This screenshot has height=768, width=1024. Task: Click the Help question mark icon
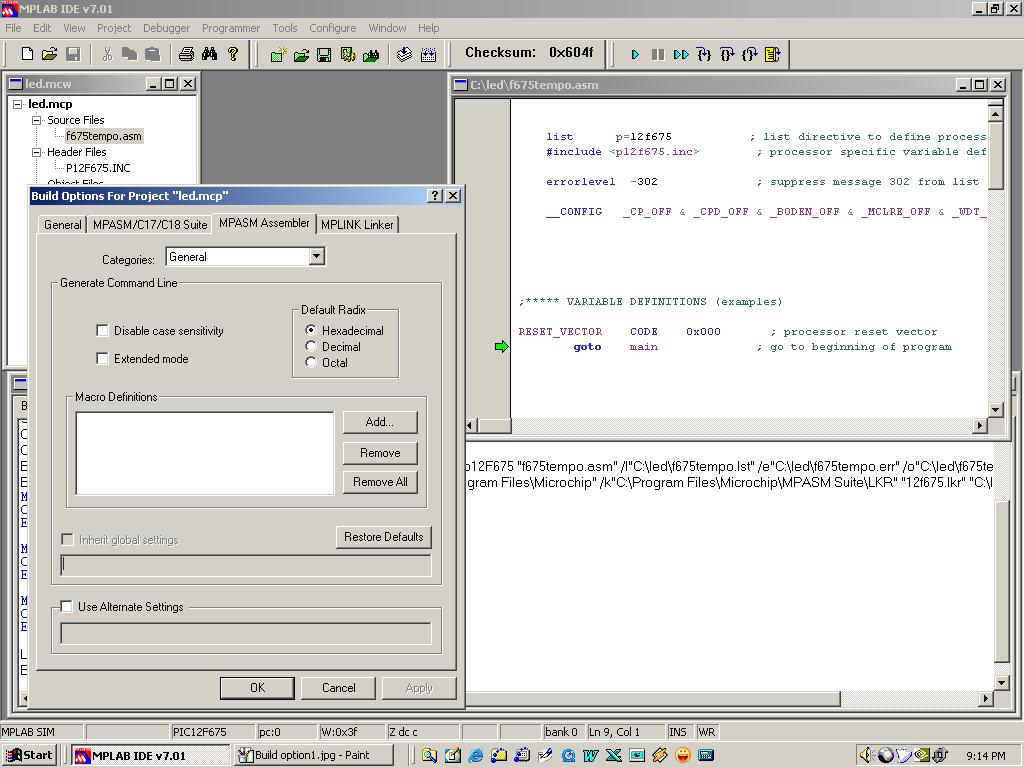232,54
